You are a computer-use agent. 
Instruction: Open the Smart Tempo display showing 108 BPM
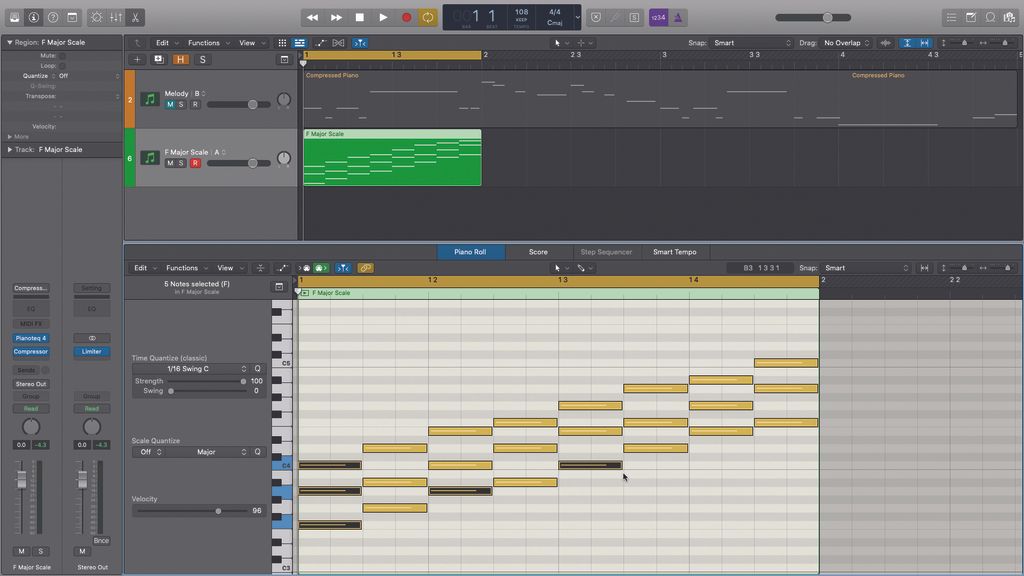pyautogui.click(x=521, y=17)
